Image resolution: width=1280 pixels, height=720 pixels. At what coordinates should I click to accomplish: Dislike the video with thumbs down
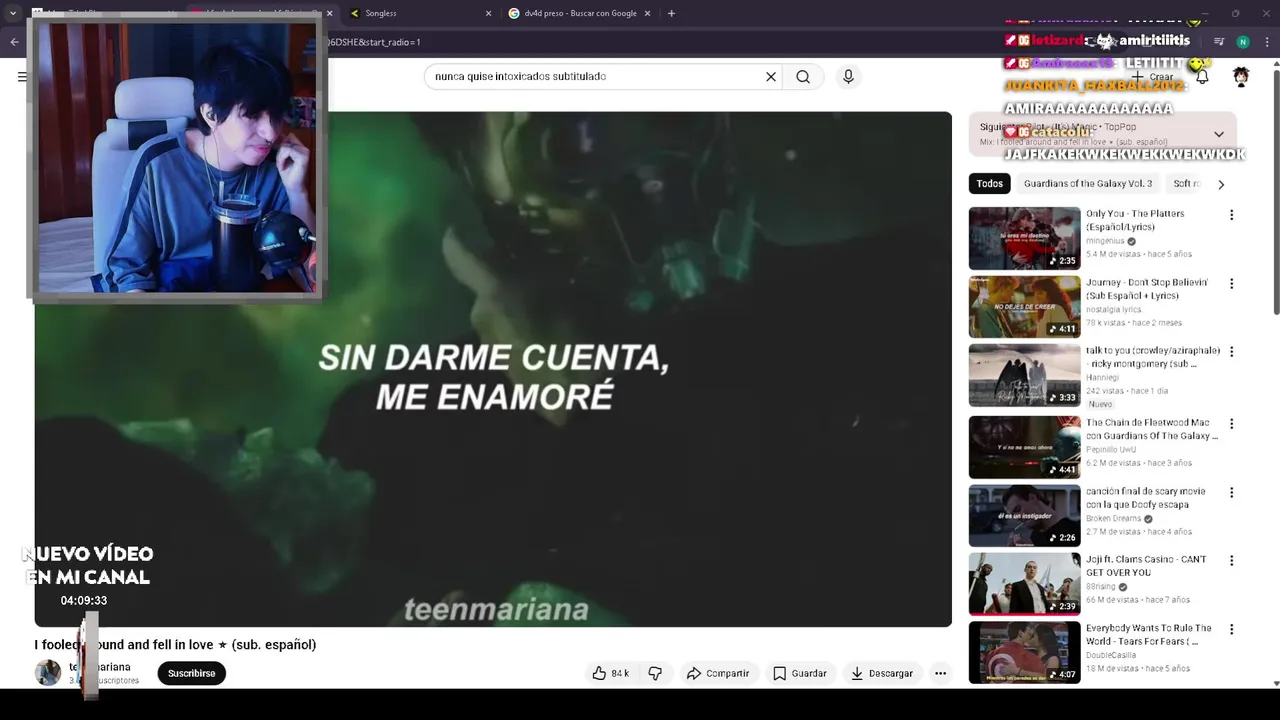655,673
